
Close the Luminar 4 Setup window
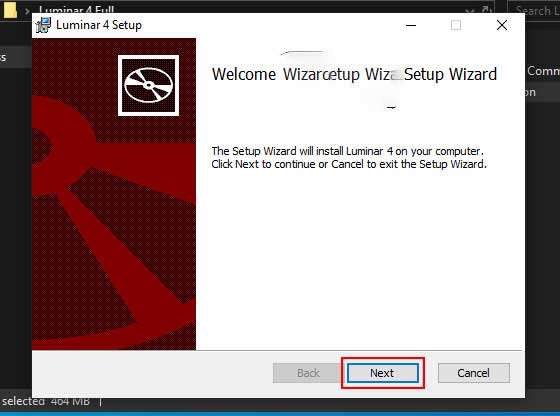pos(502,25)
